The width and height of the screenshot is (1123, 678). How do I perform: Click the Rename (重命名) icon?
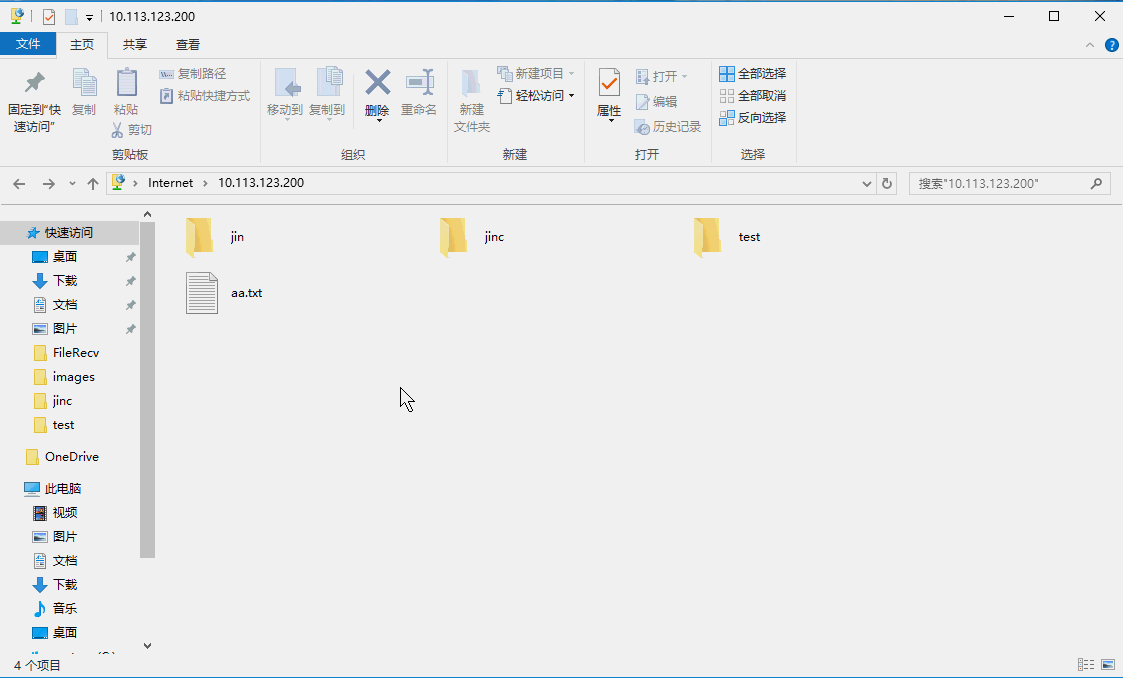[x=419, y=83]
